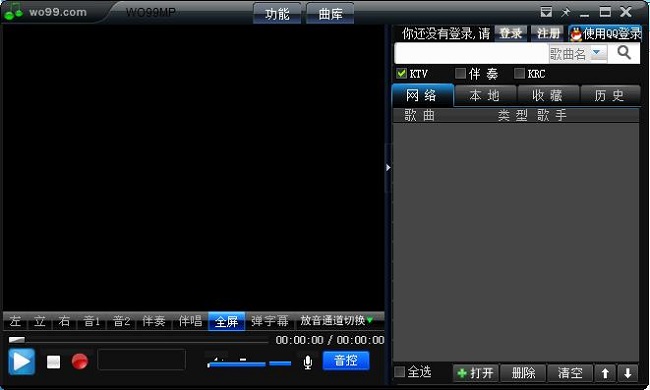This screenshot has width=650, height=390.
Task: Open the skin/menu dropdown icon in title bar
Action: click(546, 12)
